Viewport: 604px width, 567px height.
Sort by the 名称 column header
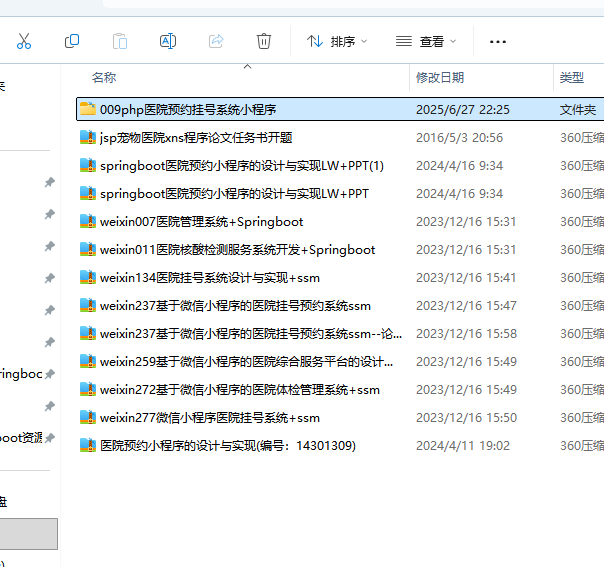pyautogui.click(x=104, y=77)
